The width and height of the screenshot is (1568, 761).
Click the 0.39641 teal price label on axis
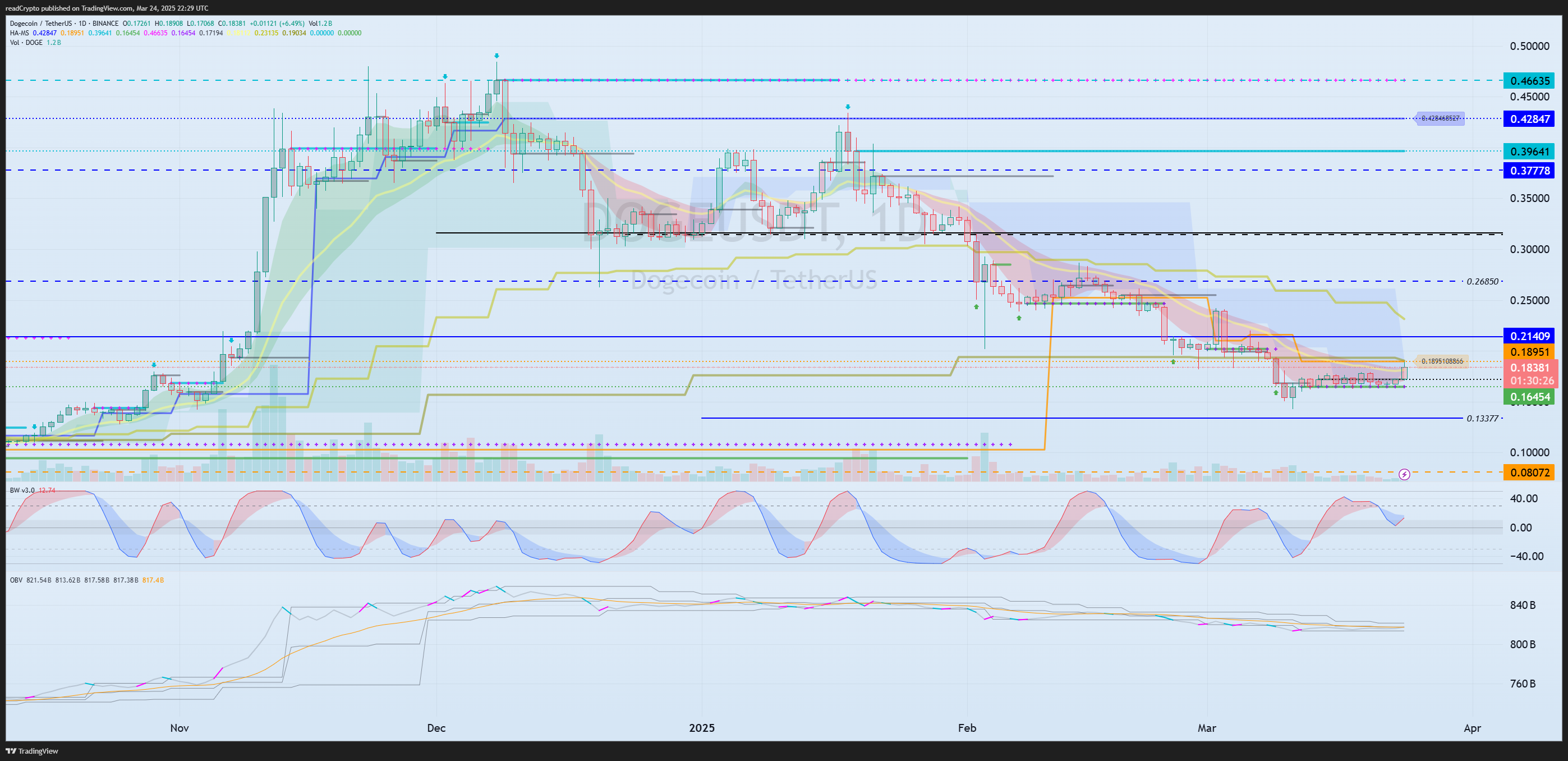[x=1530, y=151]
